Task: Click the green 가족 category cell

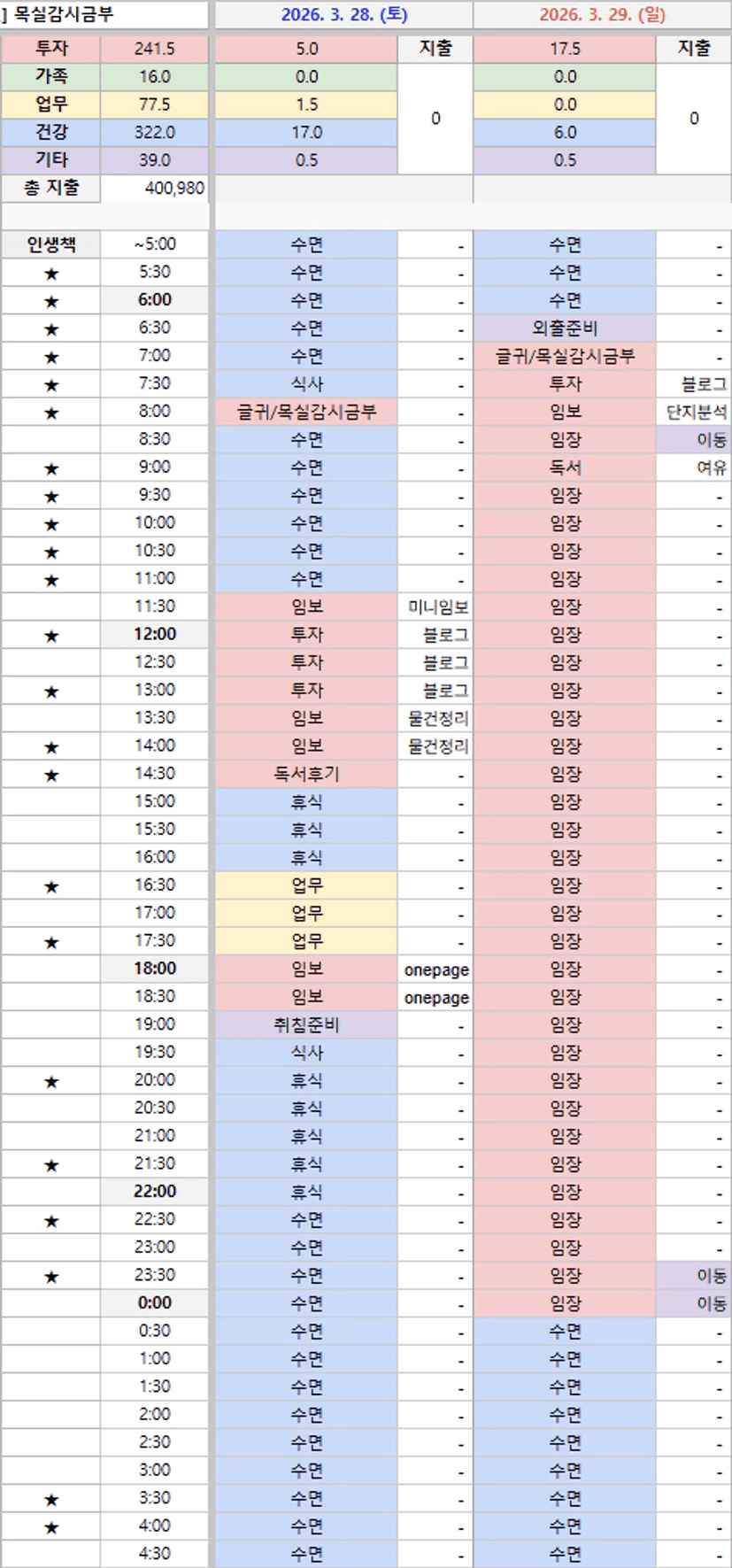Action: (51, 76)
